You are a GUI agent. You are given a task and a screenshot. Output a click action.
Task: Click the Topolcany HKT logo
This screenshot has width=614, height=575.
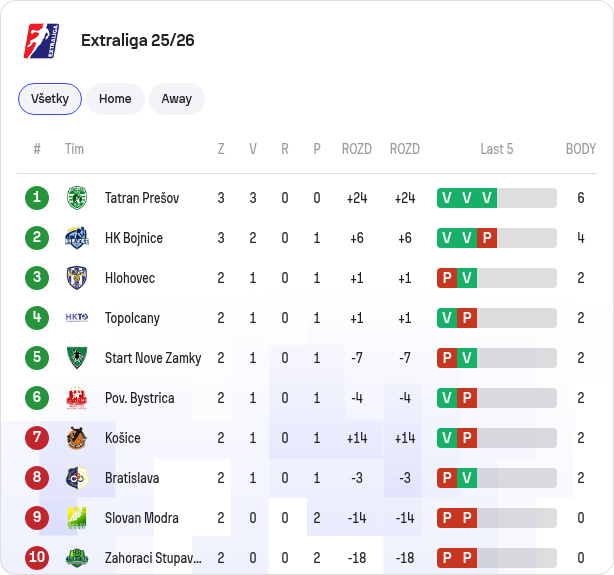(77, 318)
